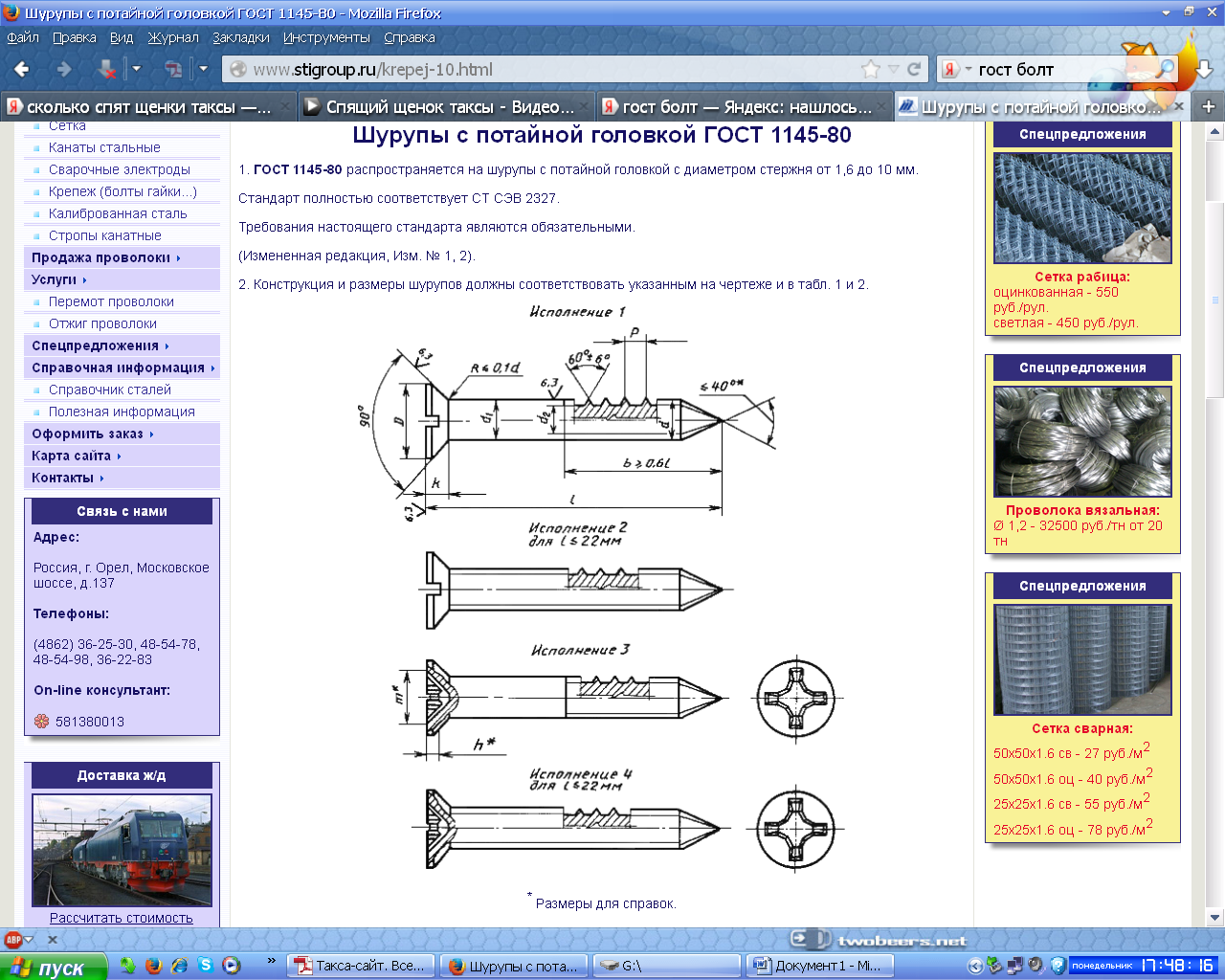
Task: Open the Файл menu
Action: [23, 37]
